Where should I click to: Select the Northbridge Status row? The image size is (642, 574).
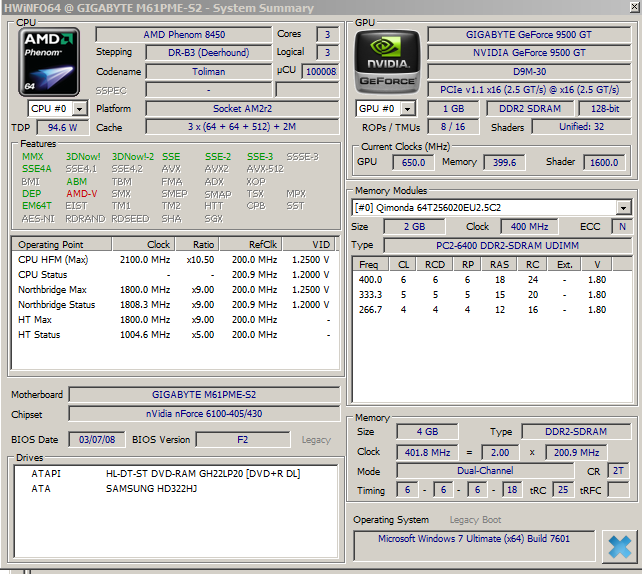(x=174, y=305)
